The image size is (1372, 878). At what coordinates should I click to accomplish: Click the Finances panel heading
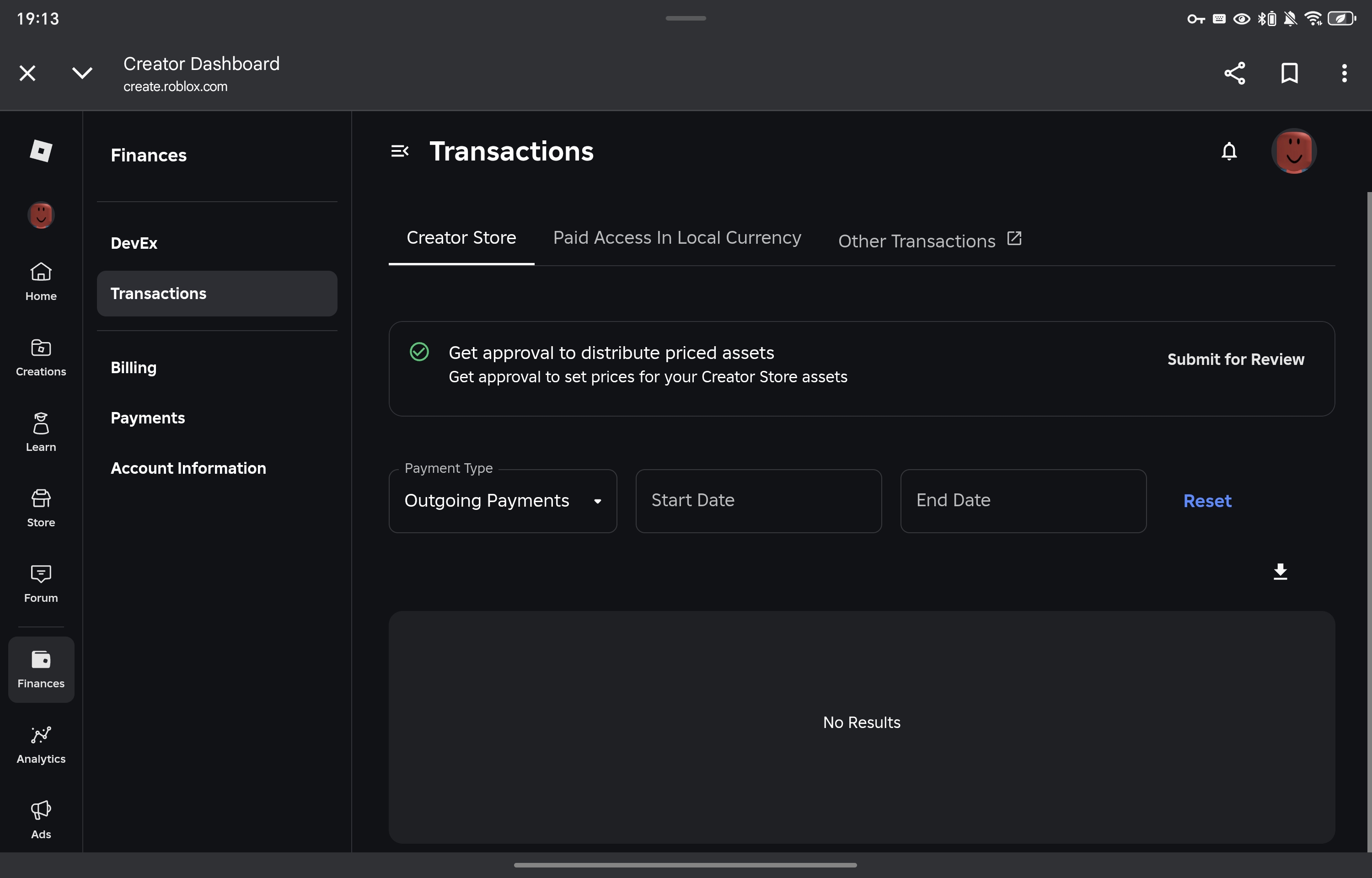coord(149,155)
